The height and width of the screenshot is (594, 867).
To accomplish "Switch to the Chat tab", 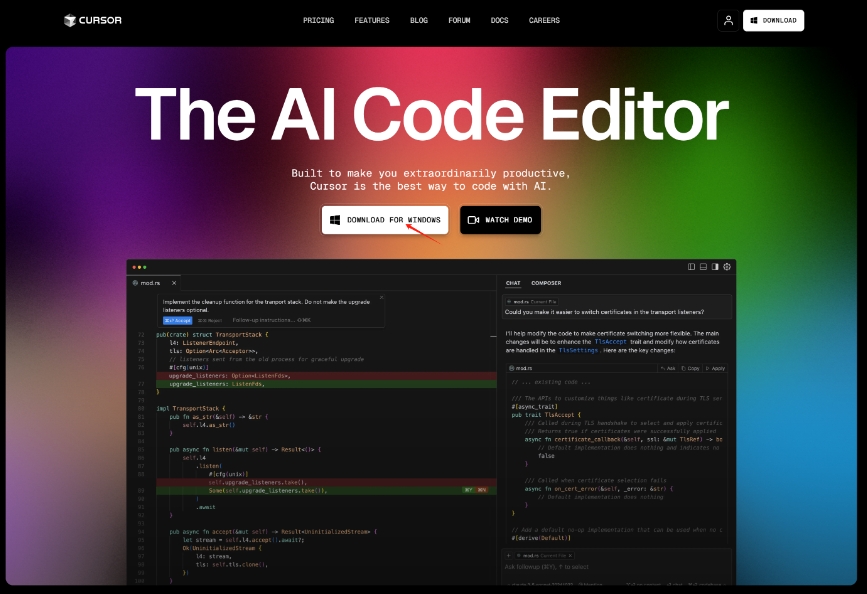I will [x=513, y=283].
